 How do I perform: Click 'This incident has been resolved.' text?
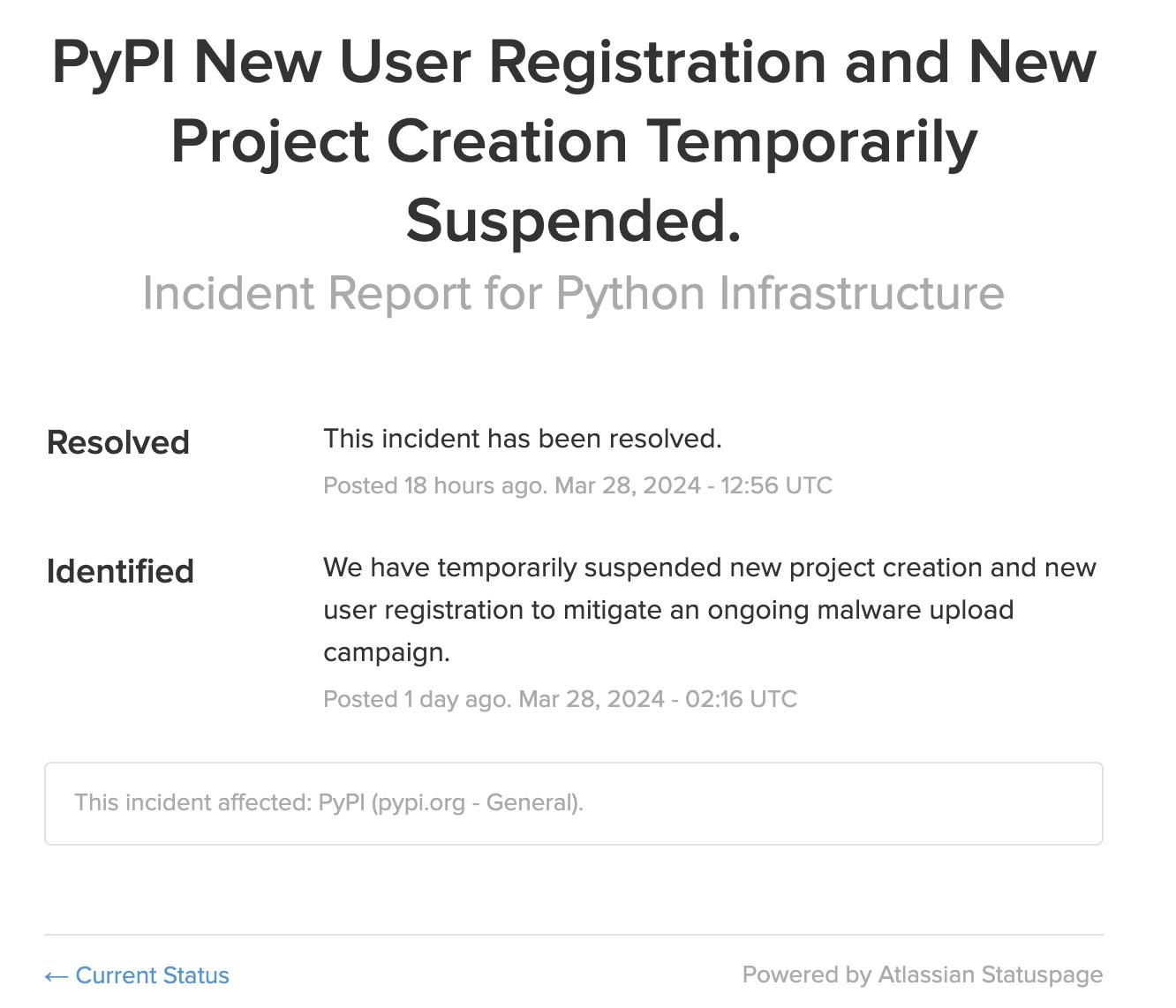pos(523,439)
